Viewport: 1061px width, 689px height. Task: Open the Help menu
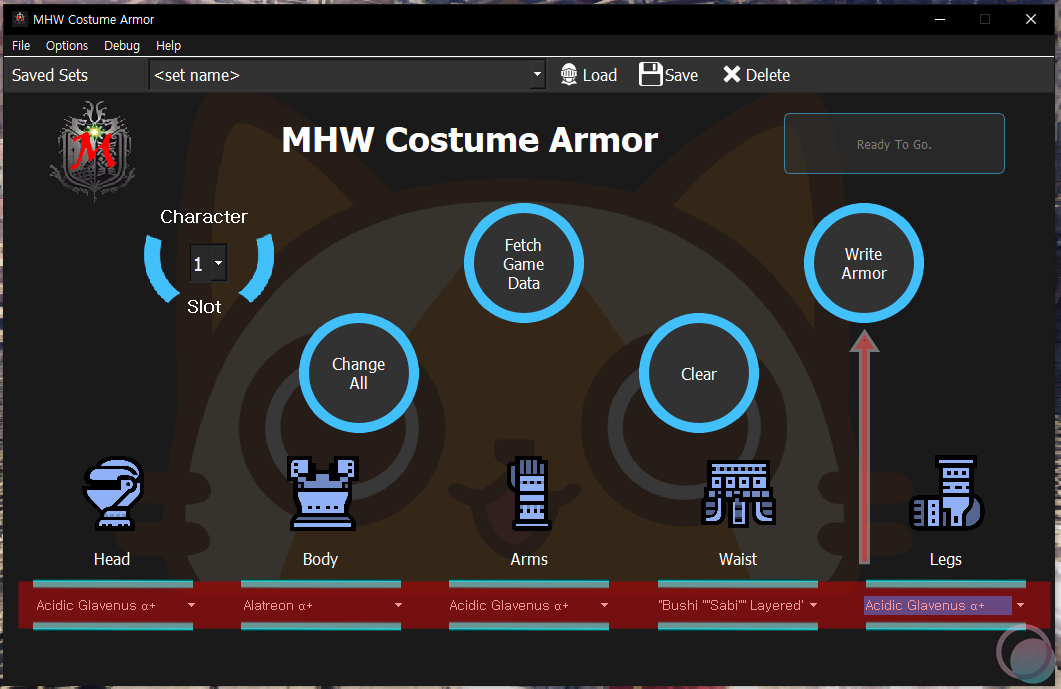[168, 45]
